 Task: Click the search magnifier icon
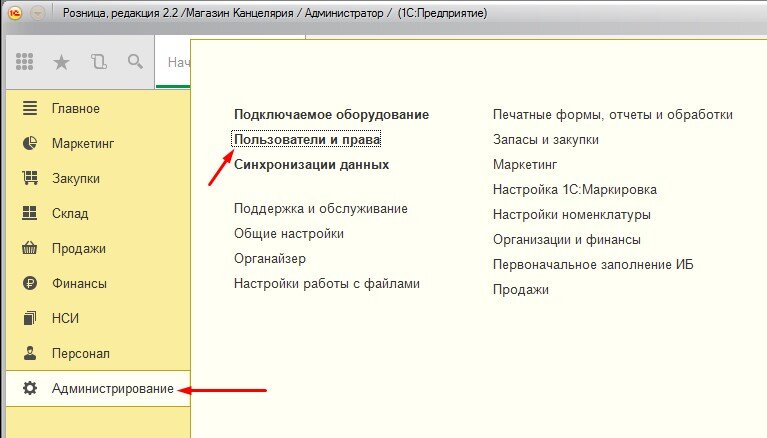point(135,62)
